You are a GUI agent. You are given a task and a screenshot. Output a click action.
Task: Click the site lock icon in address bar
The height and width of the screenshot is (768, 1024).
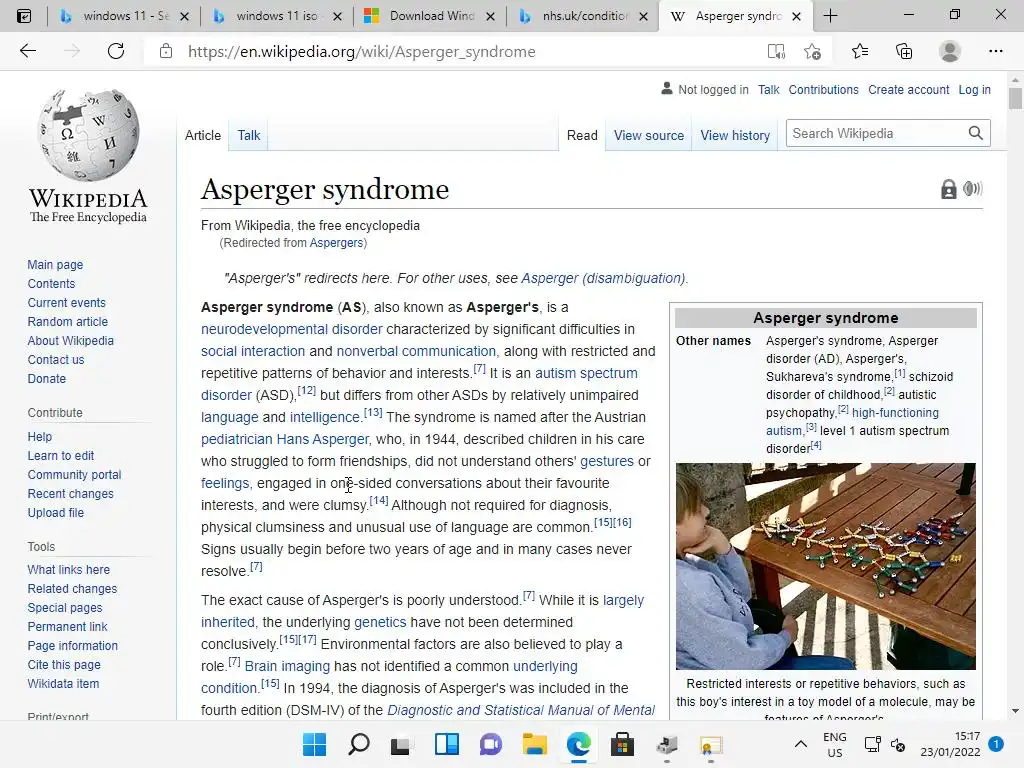[166, 51]
